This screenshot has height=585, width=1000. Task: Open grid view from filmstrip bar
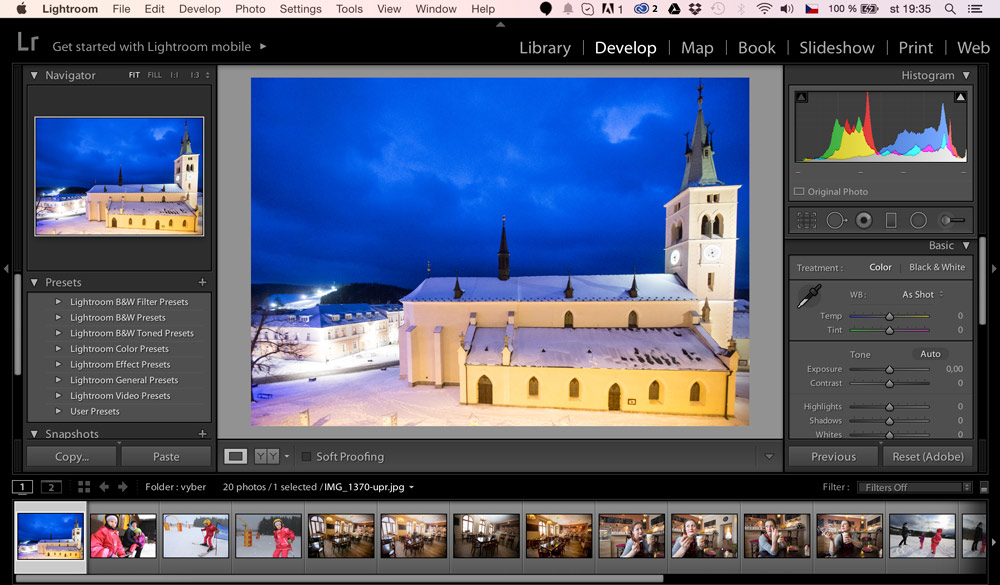[x=84, y=487]
